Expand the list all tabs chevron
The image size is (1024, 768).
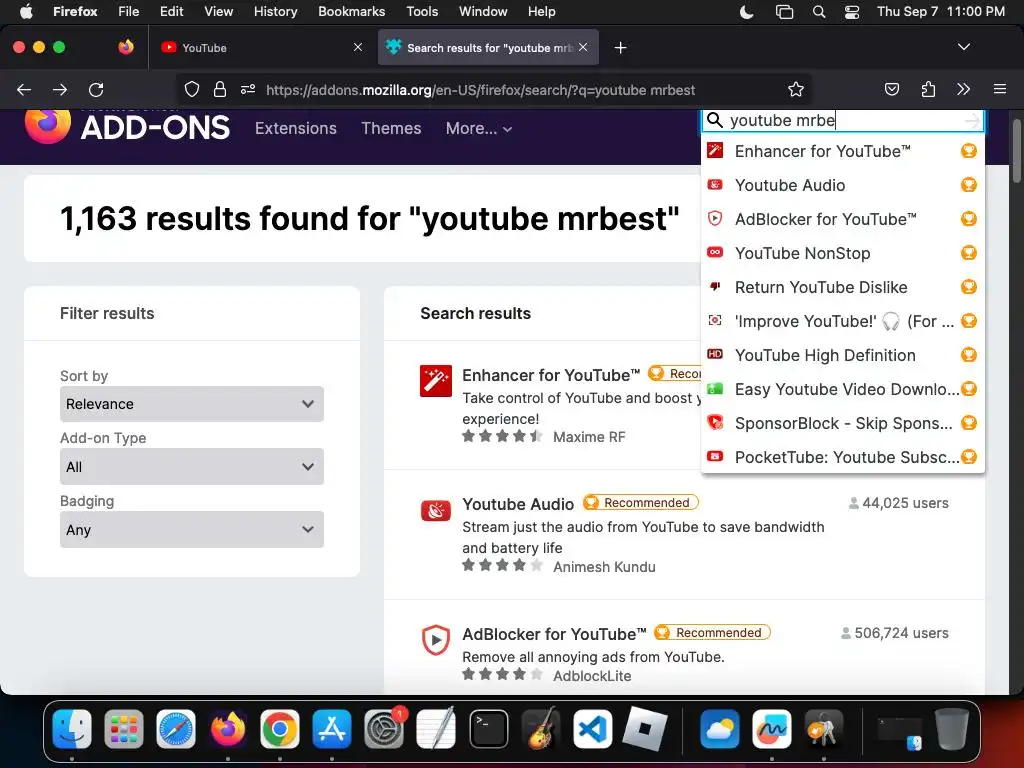coord(963,47)
